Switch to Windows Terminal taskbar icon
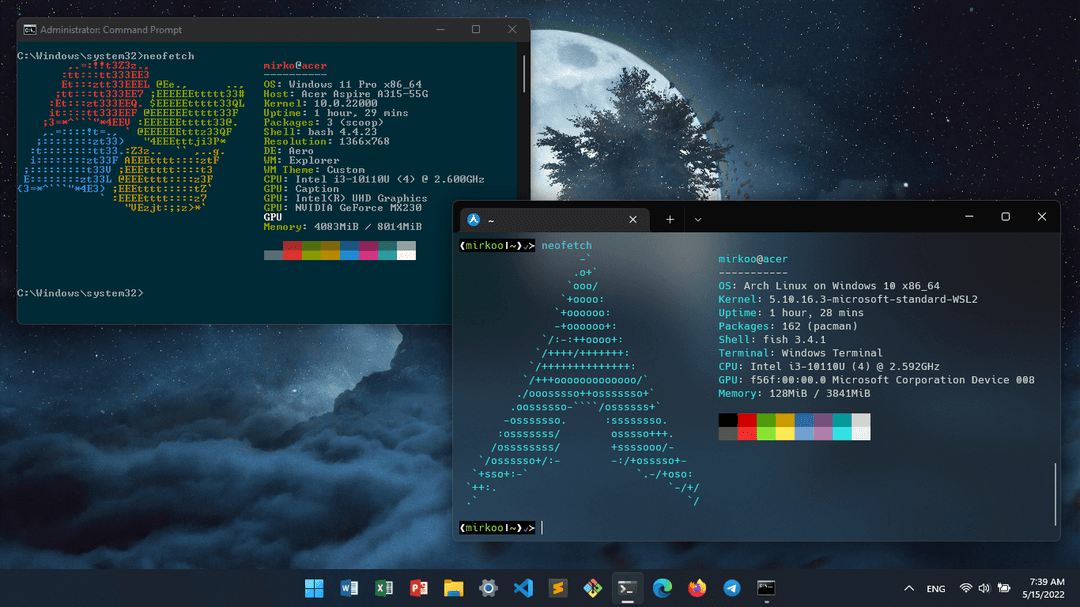Screen dimensions: 1080x607 click(627, 588)
